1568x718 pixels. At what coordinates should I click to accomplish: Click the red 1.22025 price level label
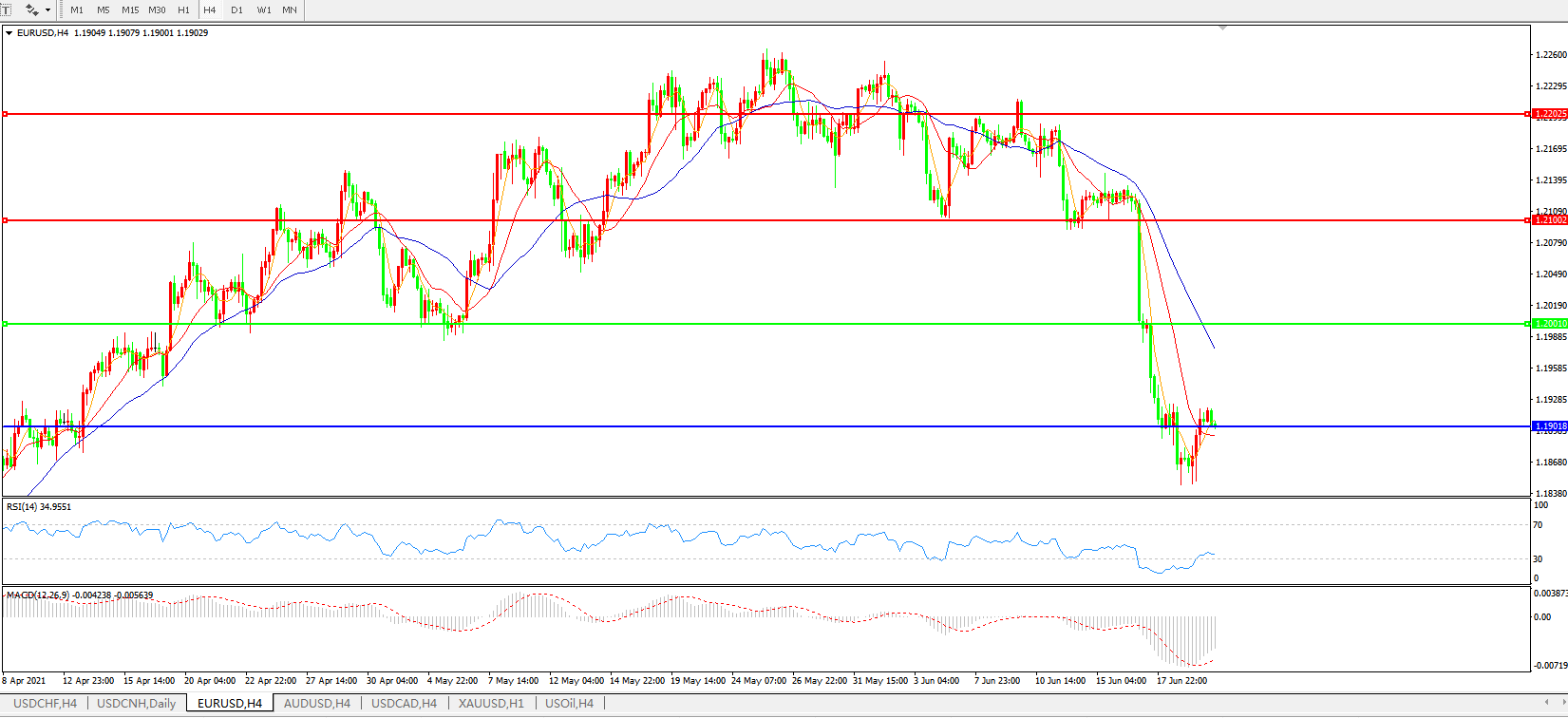tap(1550, 114)
